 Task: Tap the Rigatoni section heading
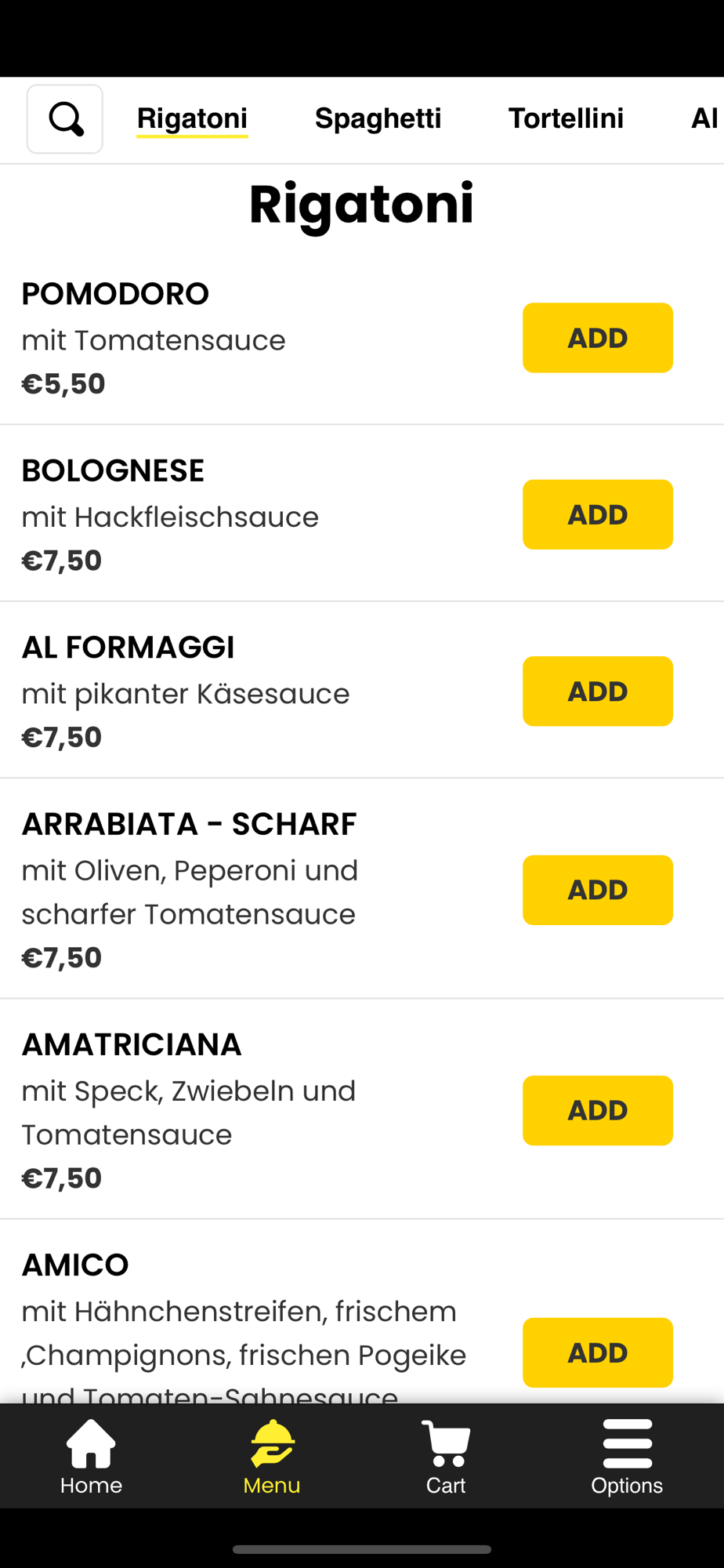(x=361, y=204)
